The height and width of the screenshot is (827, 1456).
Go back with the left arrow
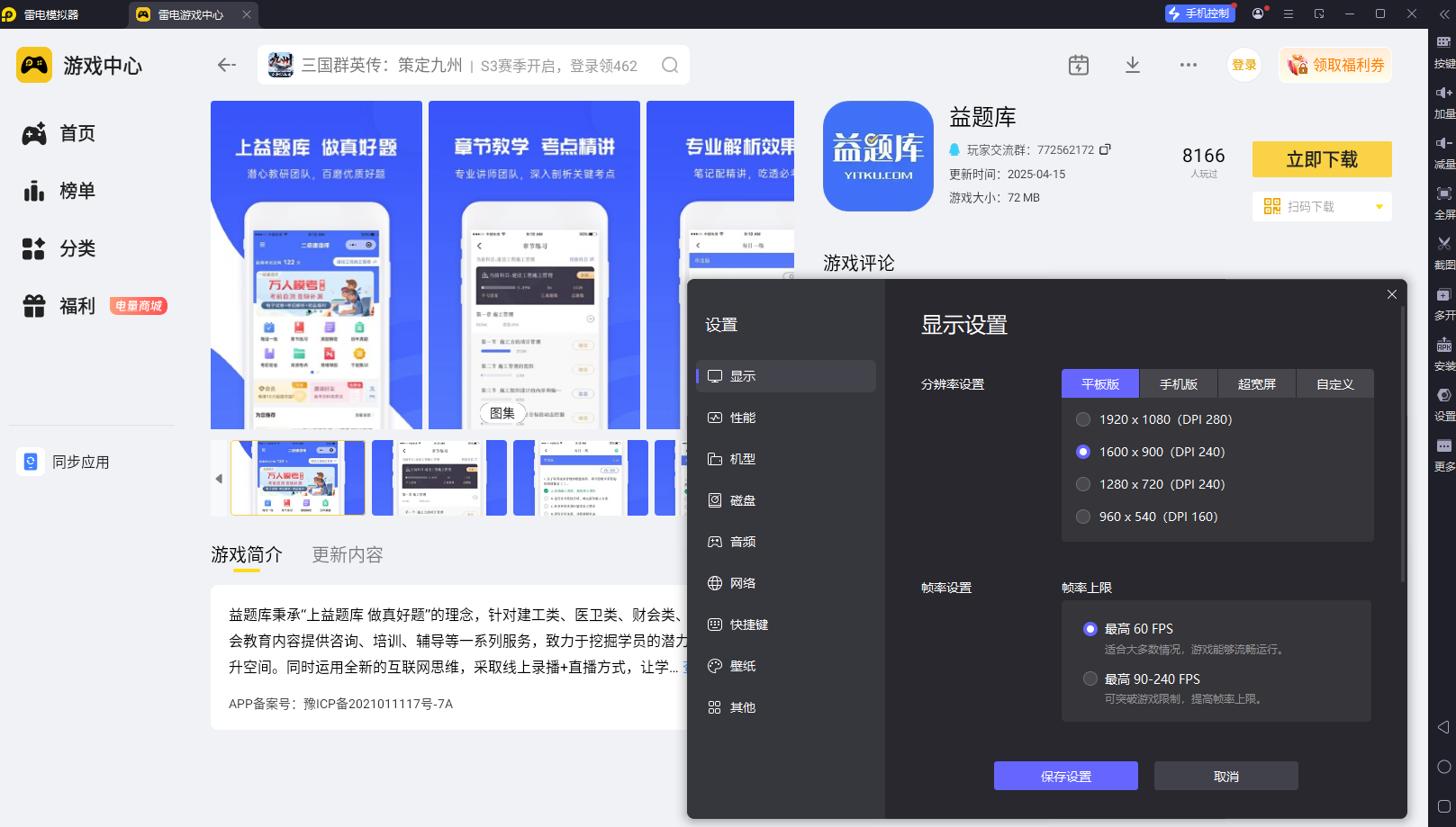(x=227, y=65)
